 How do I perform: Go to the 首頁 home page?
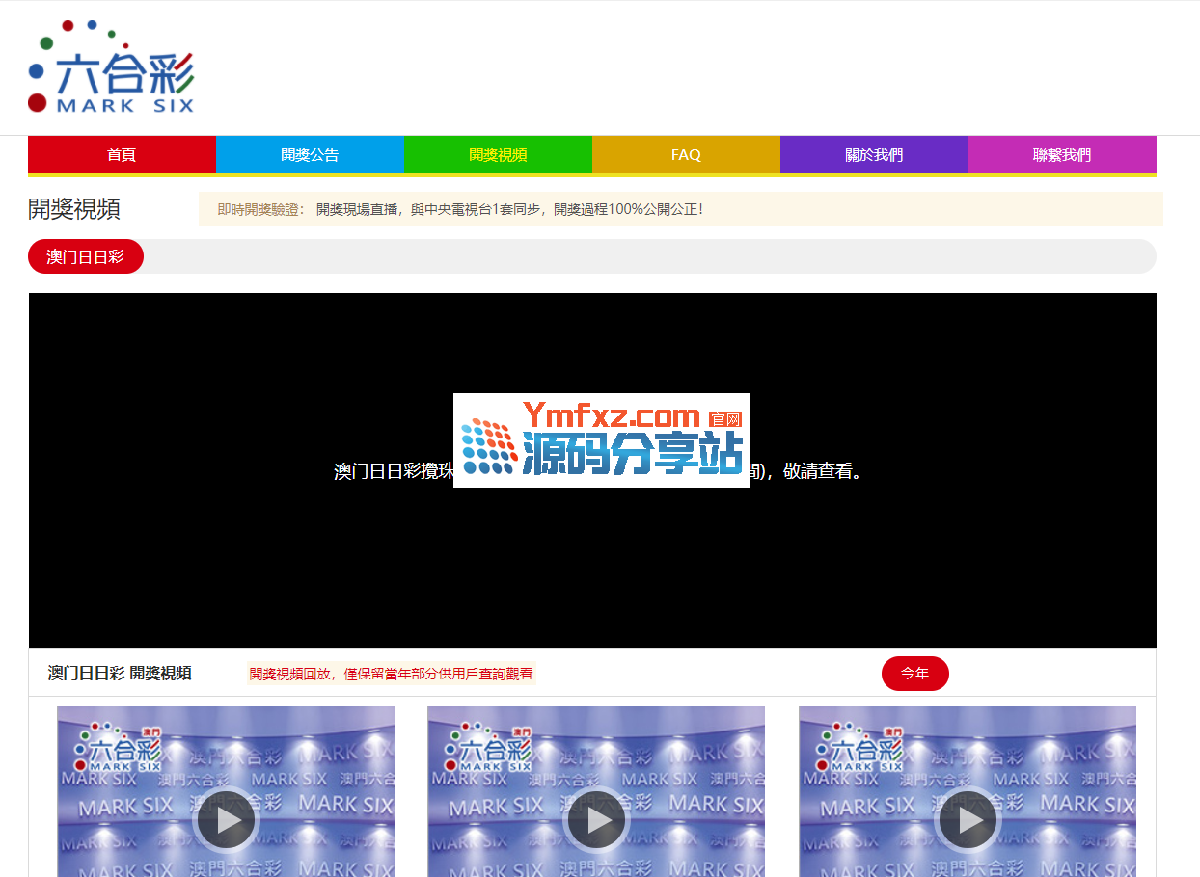pyautogui.click(x=121, y=155)
